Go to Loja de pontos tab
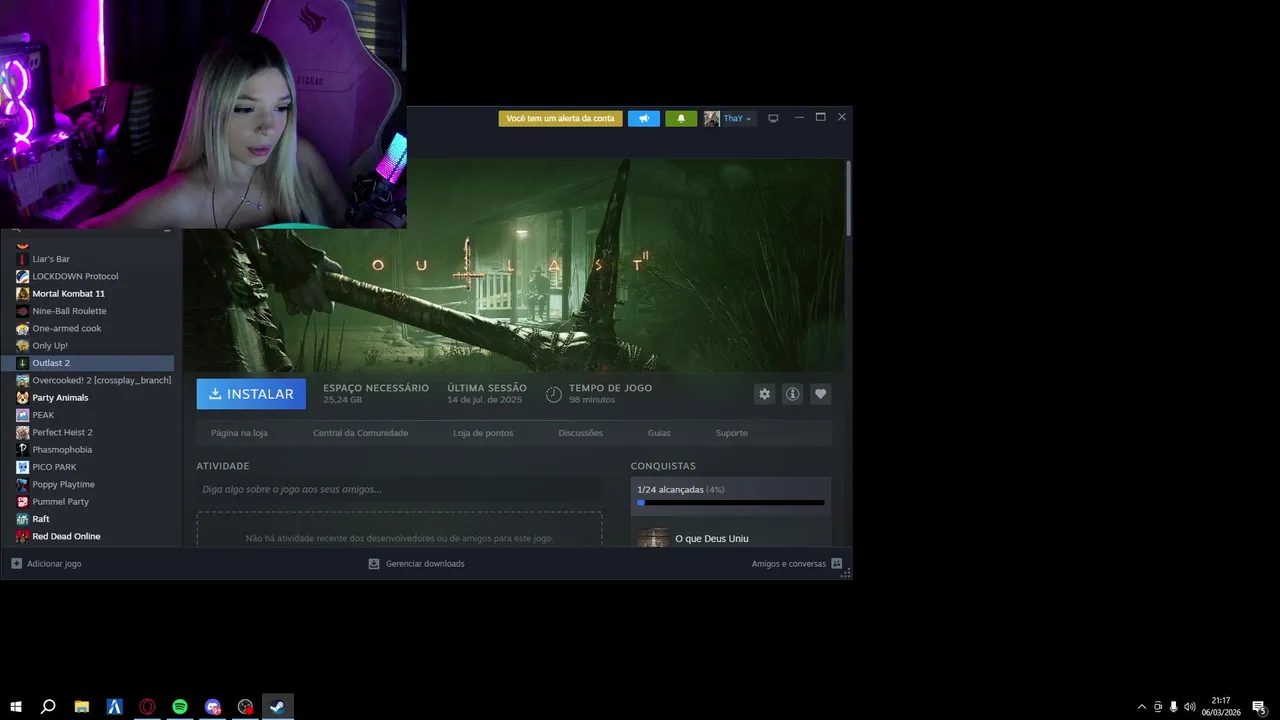This screenshot has width=1280, height=720. click(483, 433)
